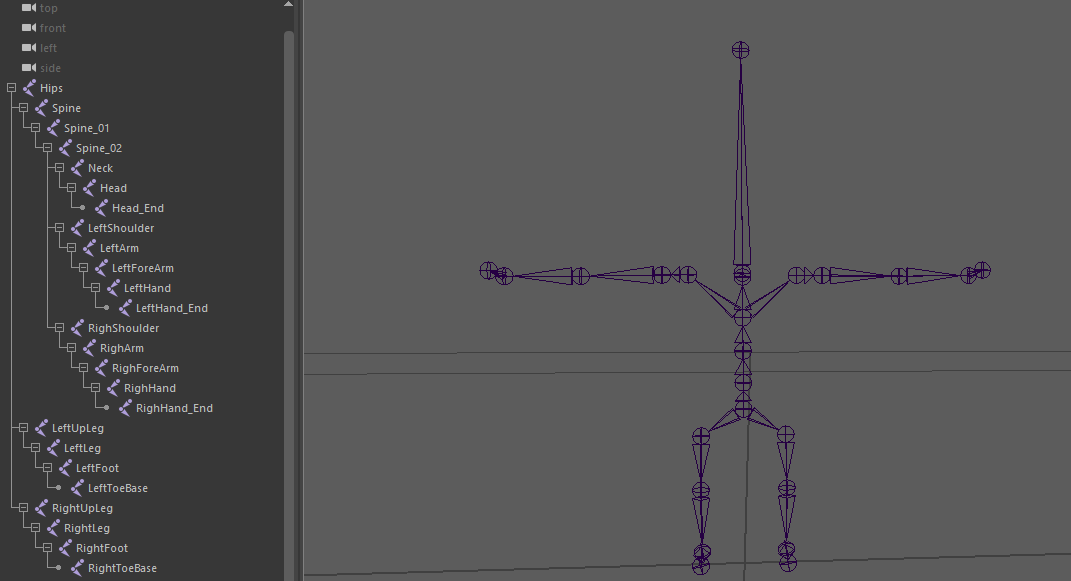Collapse the RightUpLeg node
This screenshot has height=581, width=1071.
(x=23, y=508)
